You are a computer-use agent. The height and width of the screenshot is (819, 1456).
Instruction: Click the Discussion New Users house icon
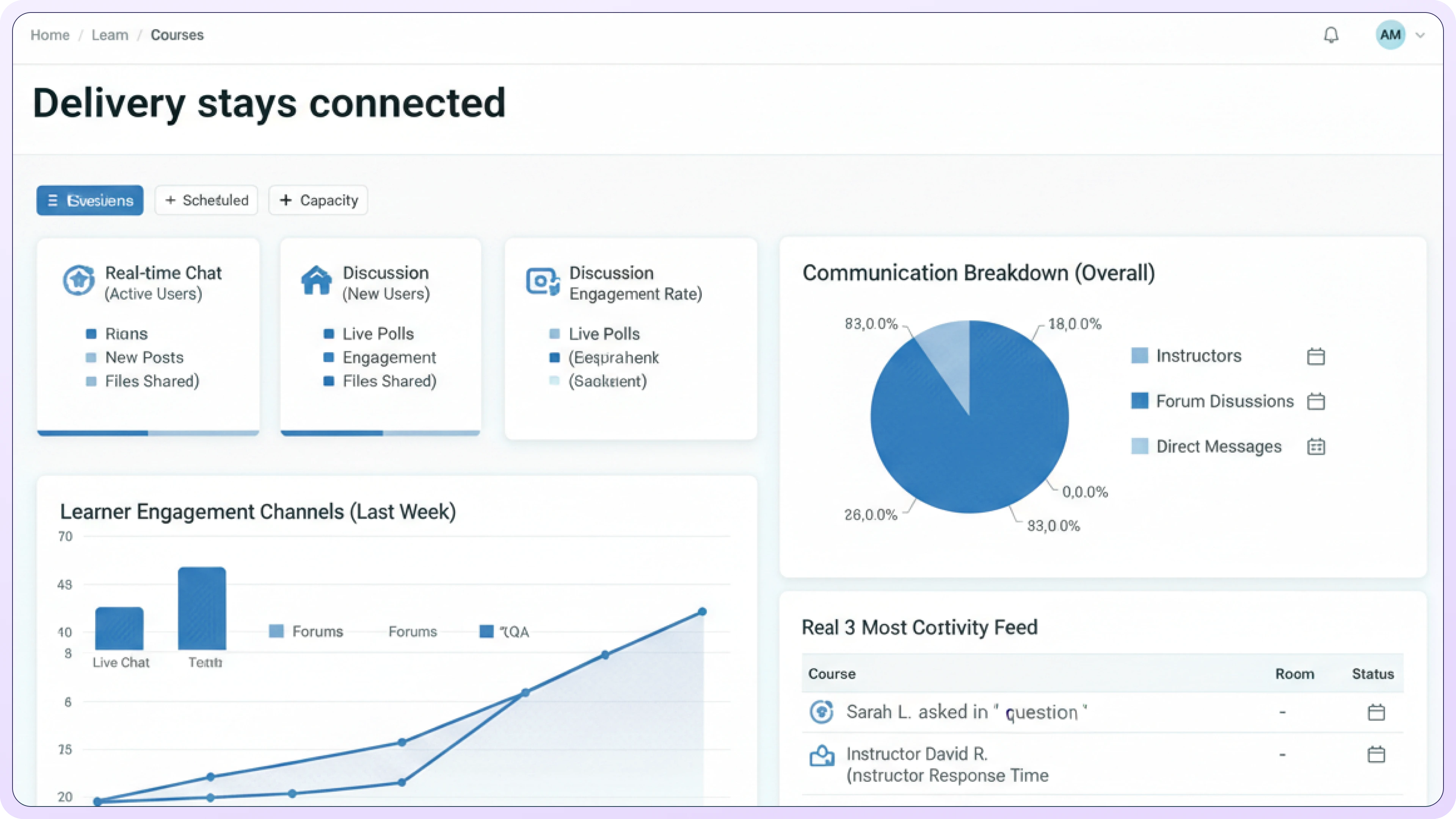pos(317,280)
